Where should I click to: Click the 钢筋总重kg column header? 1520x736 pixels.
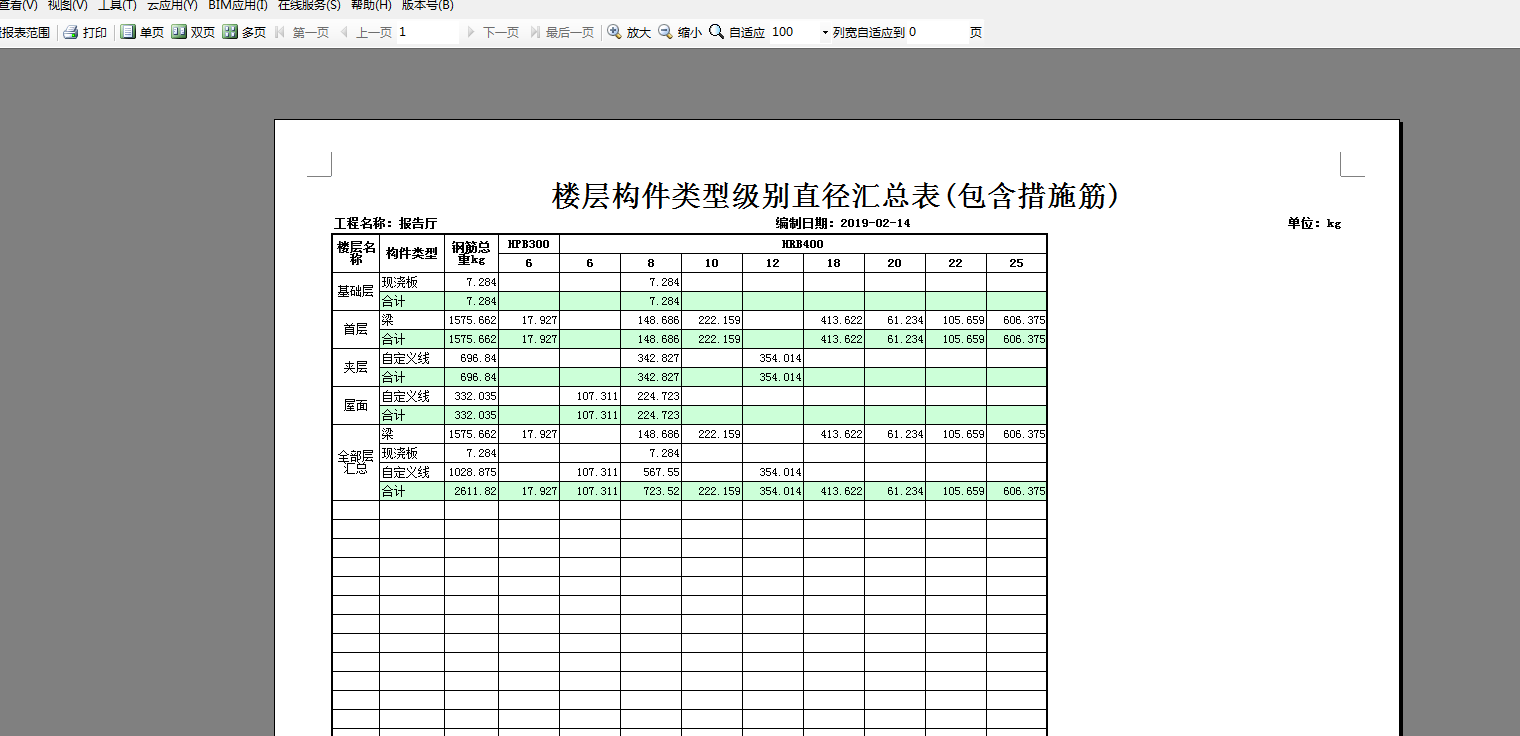(471, 253)
